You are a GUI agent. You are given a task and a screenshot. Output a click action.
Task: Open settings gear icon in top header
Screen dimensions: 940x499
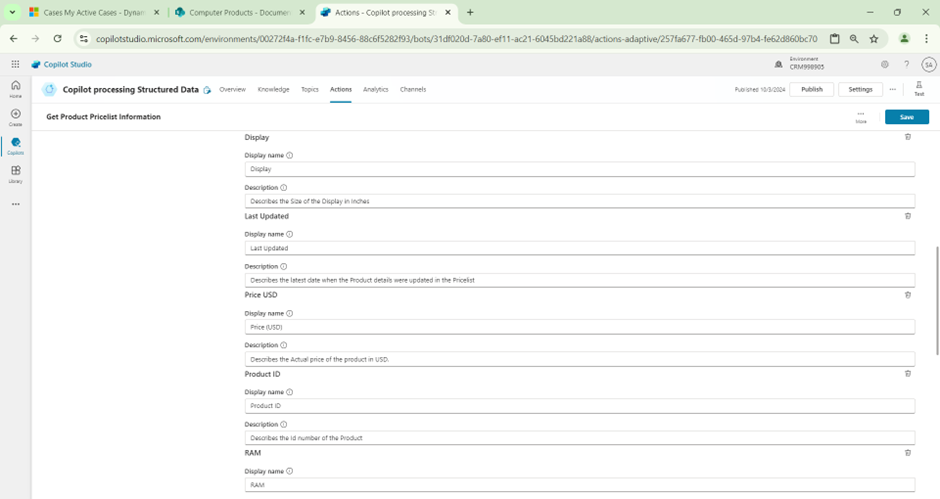point(885,64)
